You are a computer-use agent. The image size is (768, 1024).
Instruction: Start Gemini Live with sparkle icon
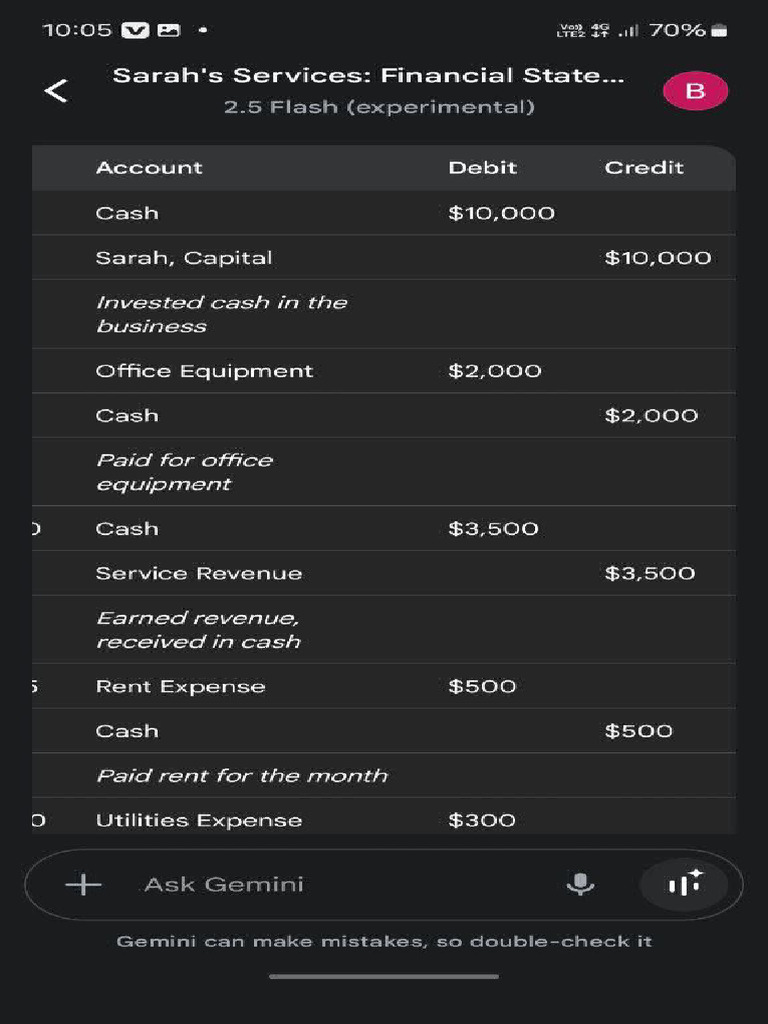pos(685,884)
